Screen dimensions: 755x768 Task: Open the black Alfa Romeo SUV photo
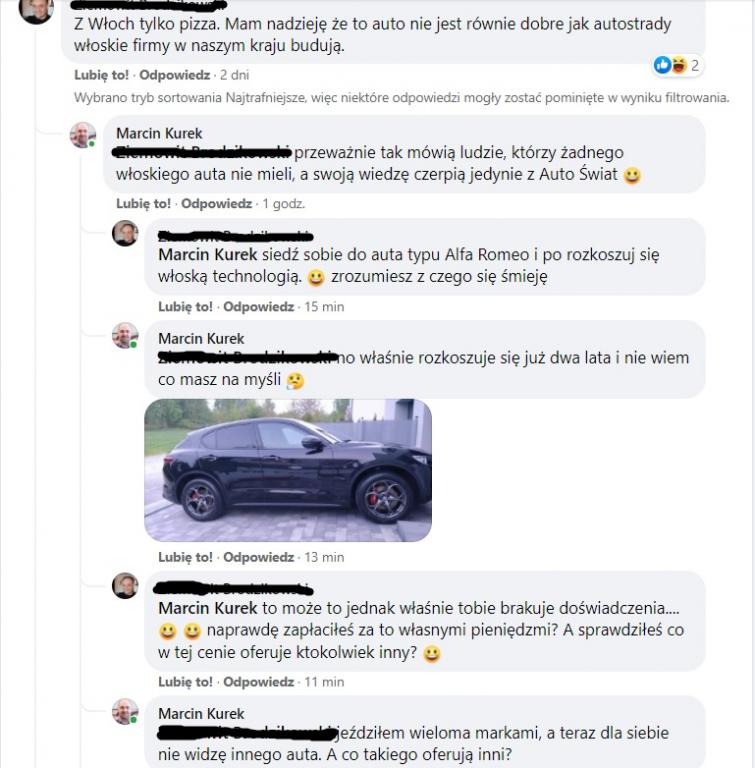click(288, 470)
